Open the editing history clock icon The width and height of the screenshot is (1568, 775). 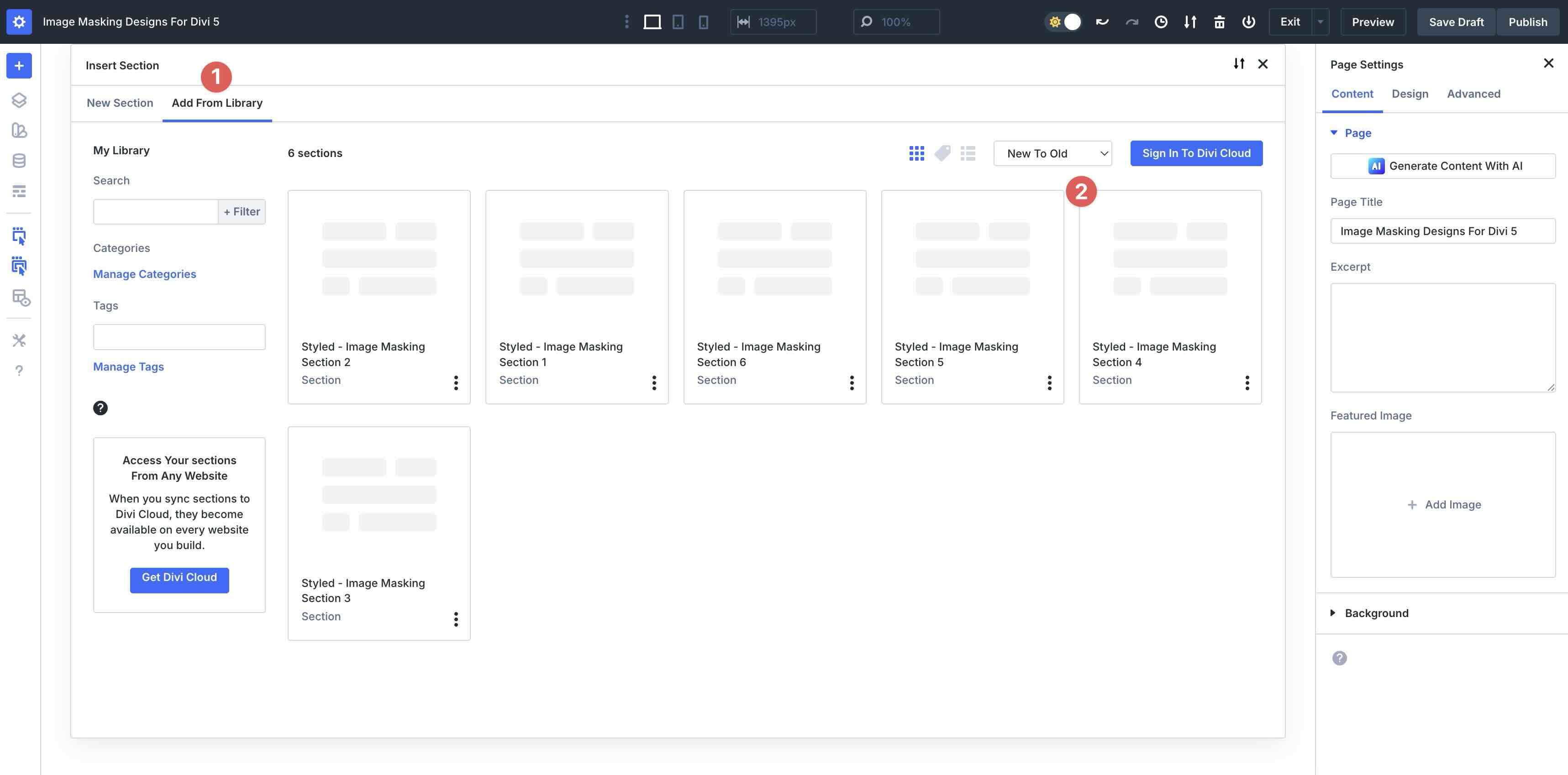[1162, 21]
